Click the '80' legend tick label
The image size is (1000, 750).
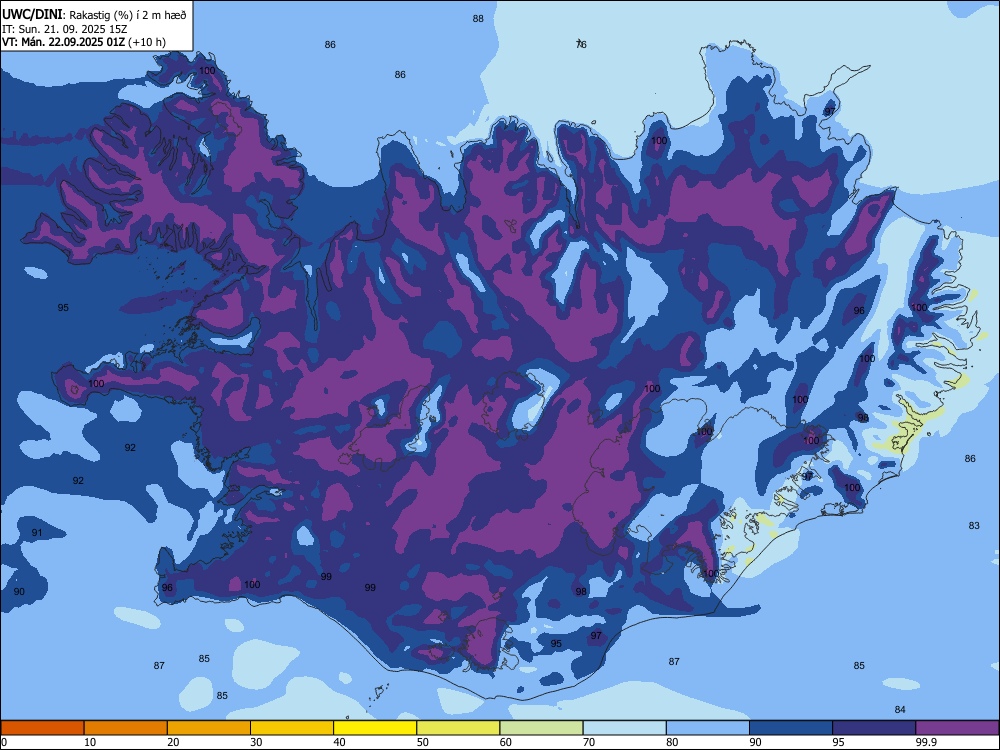pyautogui.click(x=672, y=742)
